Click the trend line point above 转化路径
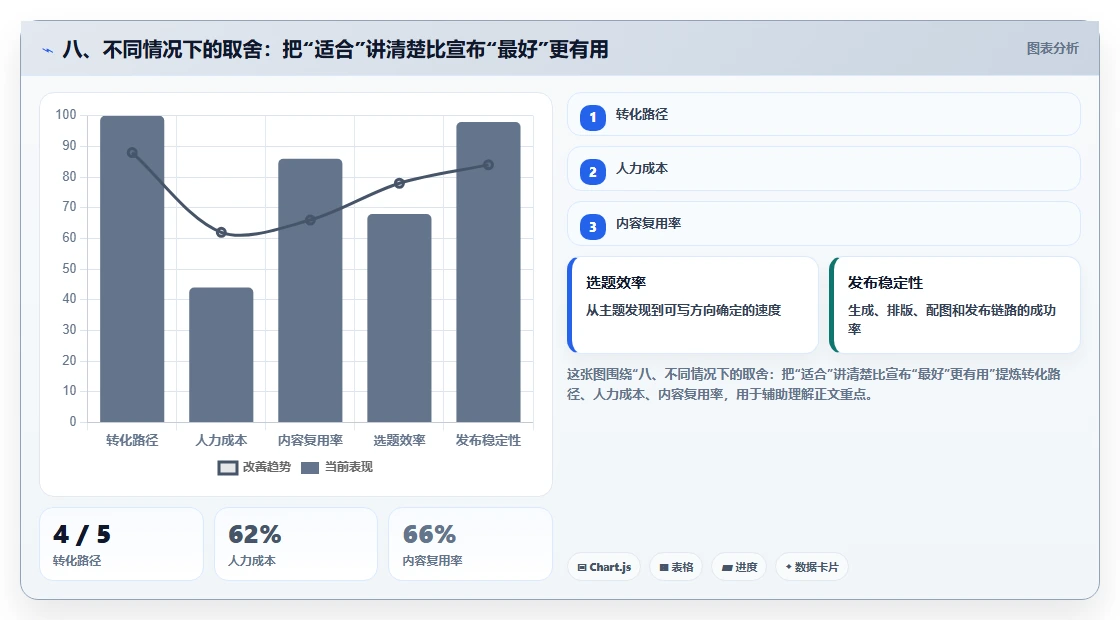Image resolution: width=1120 pixels, height=620 pixels. (x=132, y=153)
